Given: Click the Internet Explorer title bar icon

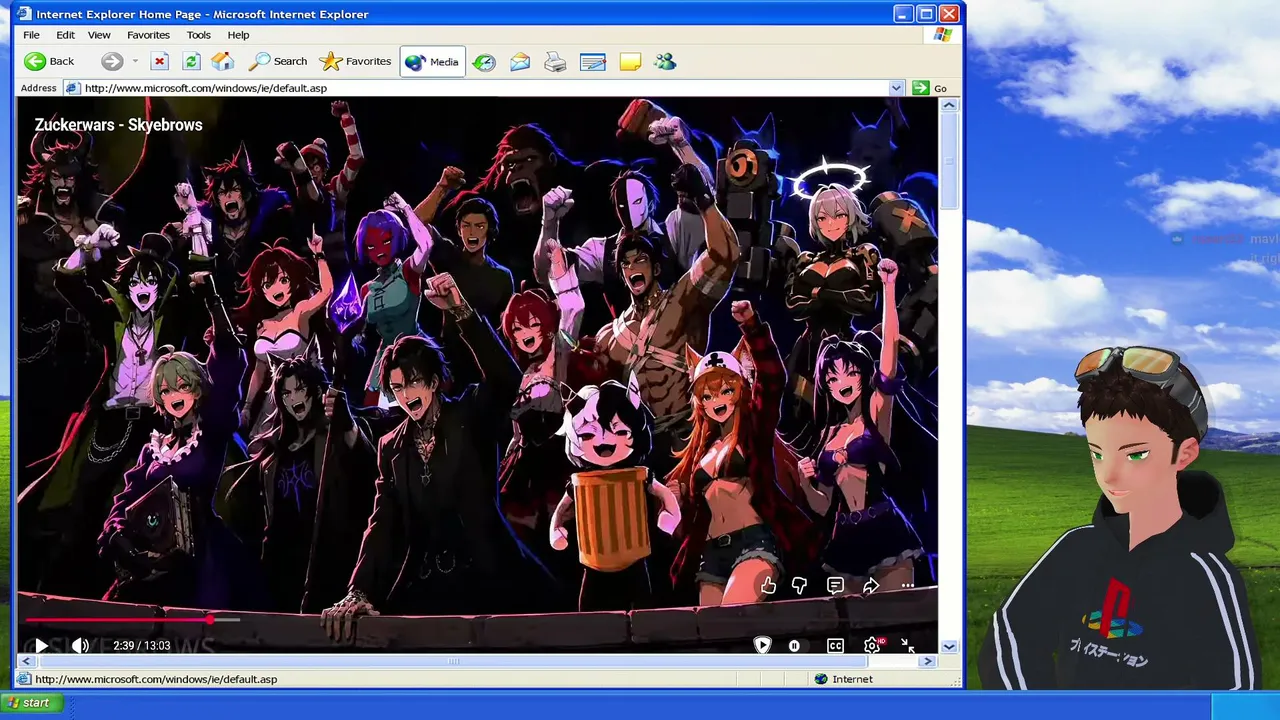Looking at the screenshot, I should (24, 14).
